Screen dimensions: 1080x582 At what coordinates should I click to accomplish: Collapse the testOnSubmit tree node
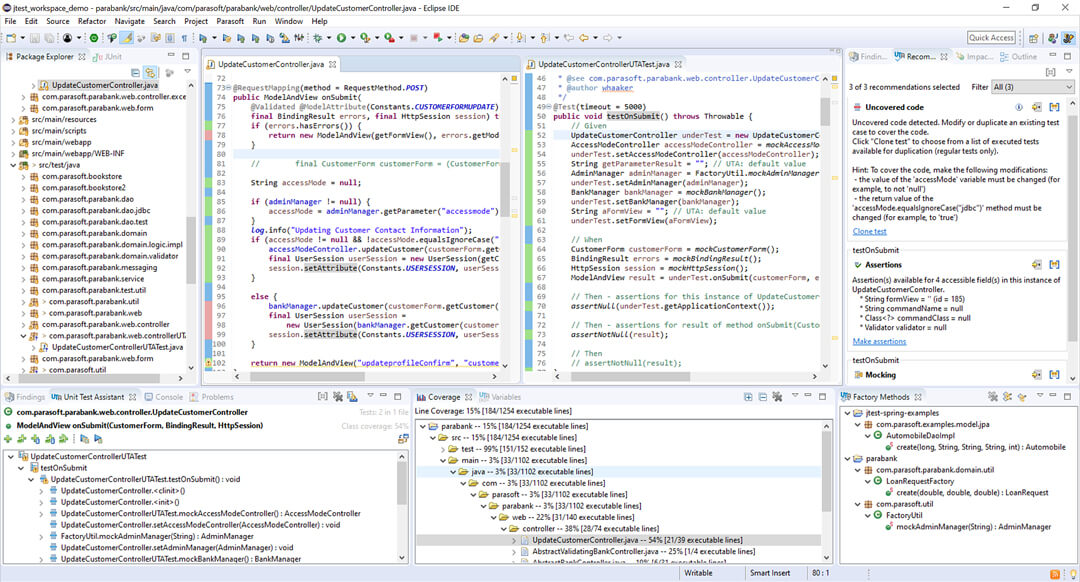21,468
